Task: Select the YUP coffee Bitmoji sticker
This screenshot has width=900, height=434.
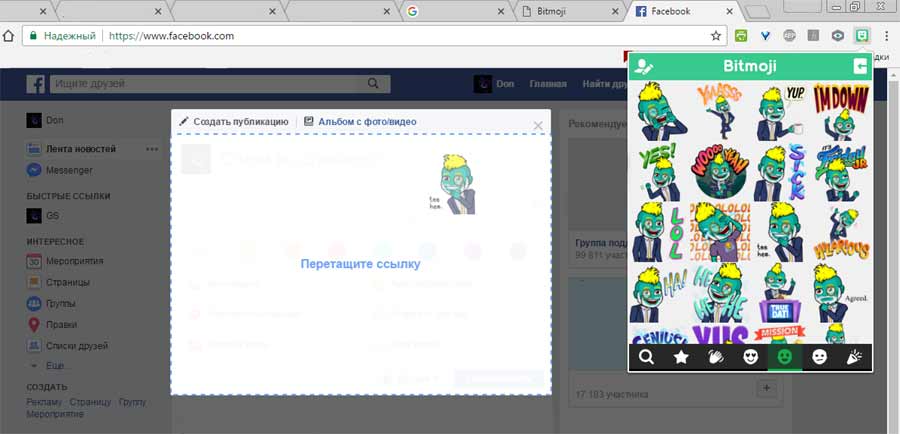Action: (780, 111)
